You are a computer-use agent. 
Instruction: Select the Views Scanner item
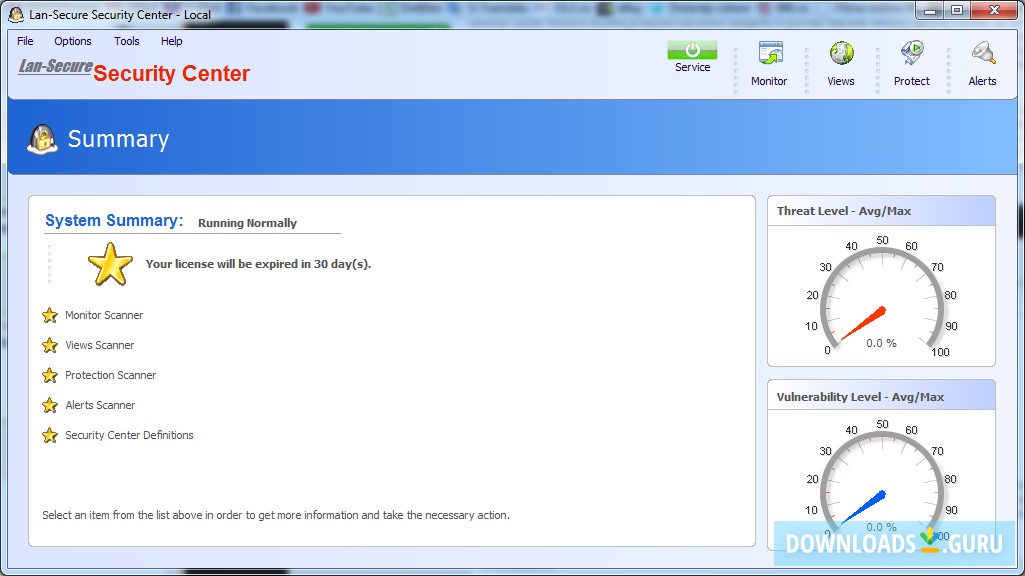point(99,345)
